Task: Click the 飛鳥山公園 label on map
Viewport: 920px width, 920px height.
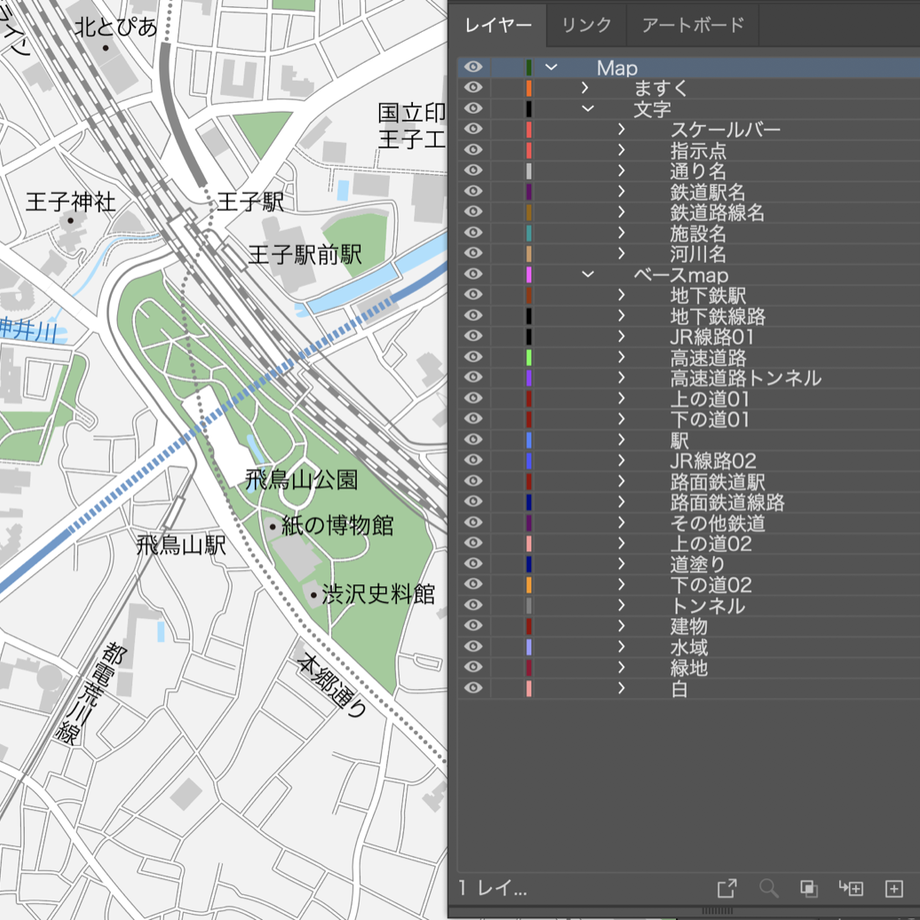Action: point(302,479)
